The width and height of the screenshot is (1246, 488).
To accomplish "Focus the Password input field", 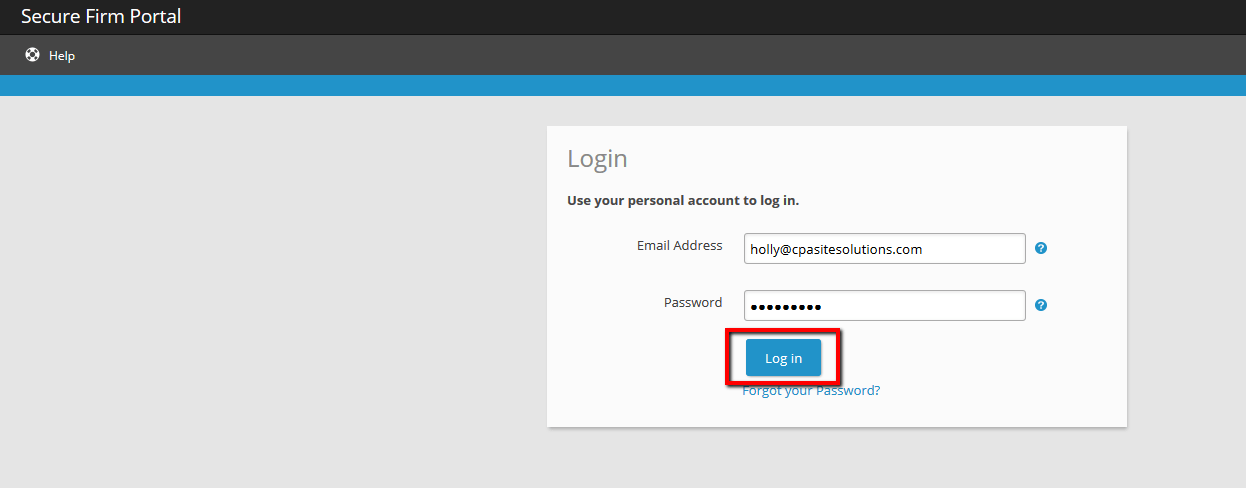I will (885, 305).
